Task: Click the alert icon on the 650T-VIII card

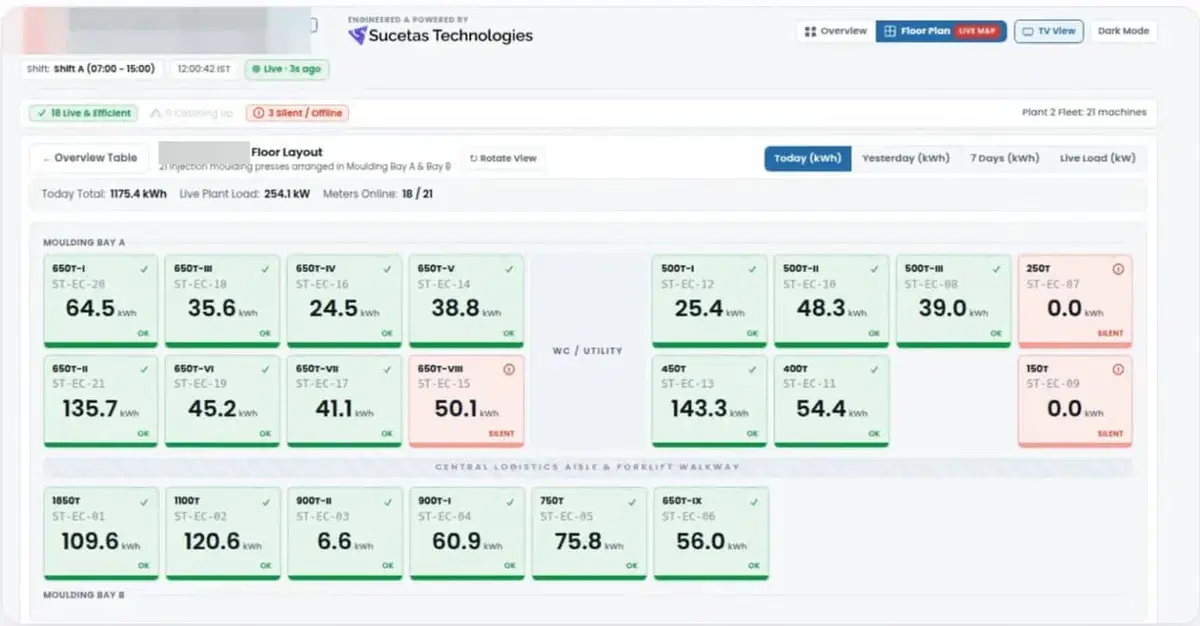Action: click(510, 369)
